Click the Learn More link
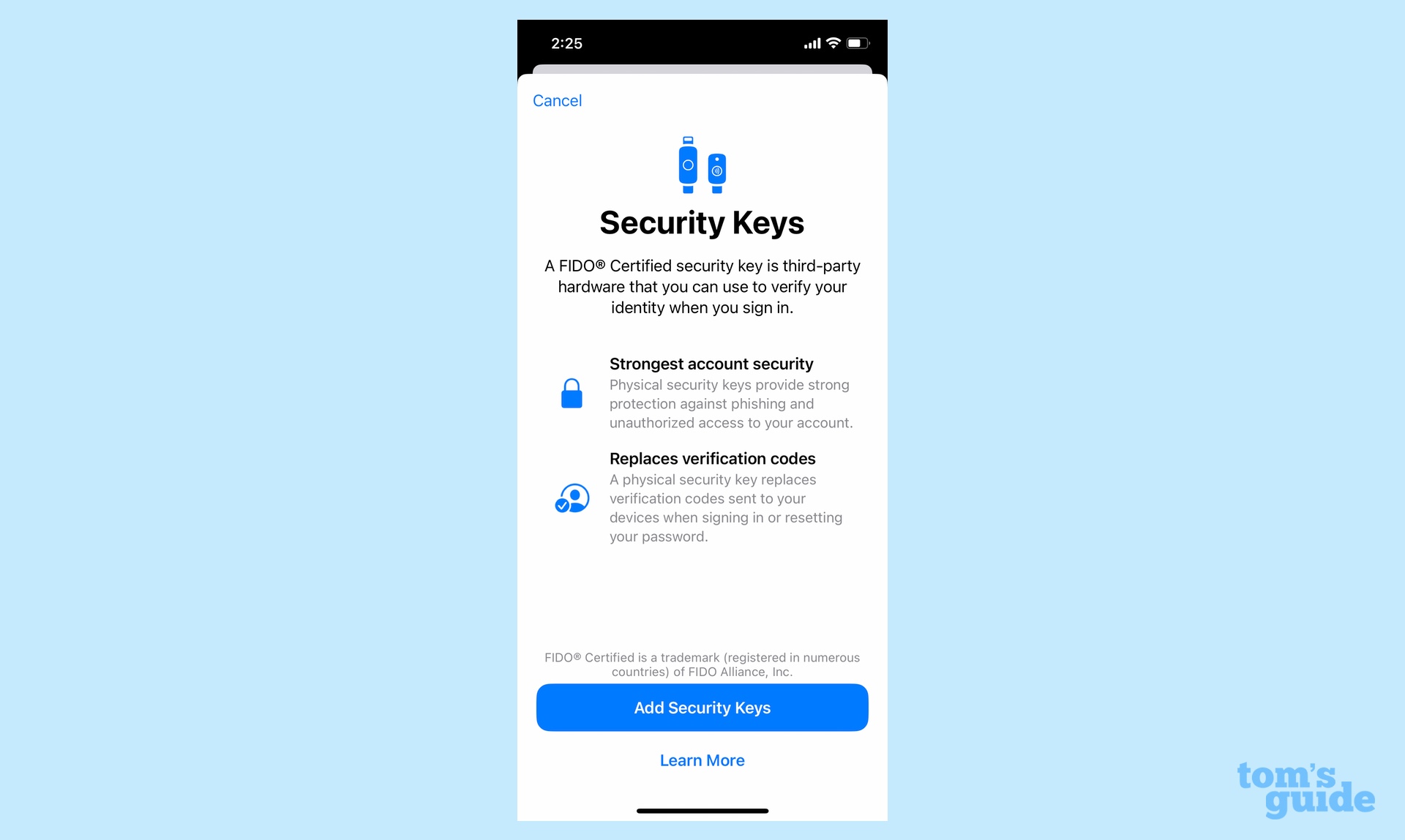The width and height of the screenshot is (1405, 840). point(702,760)
